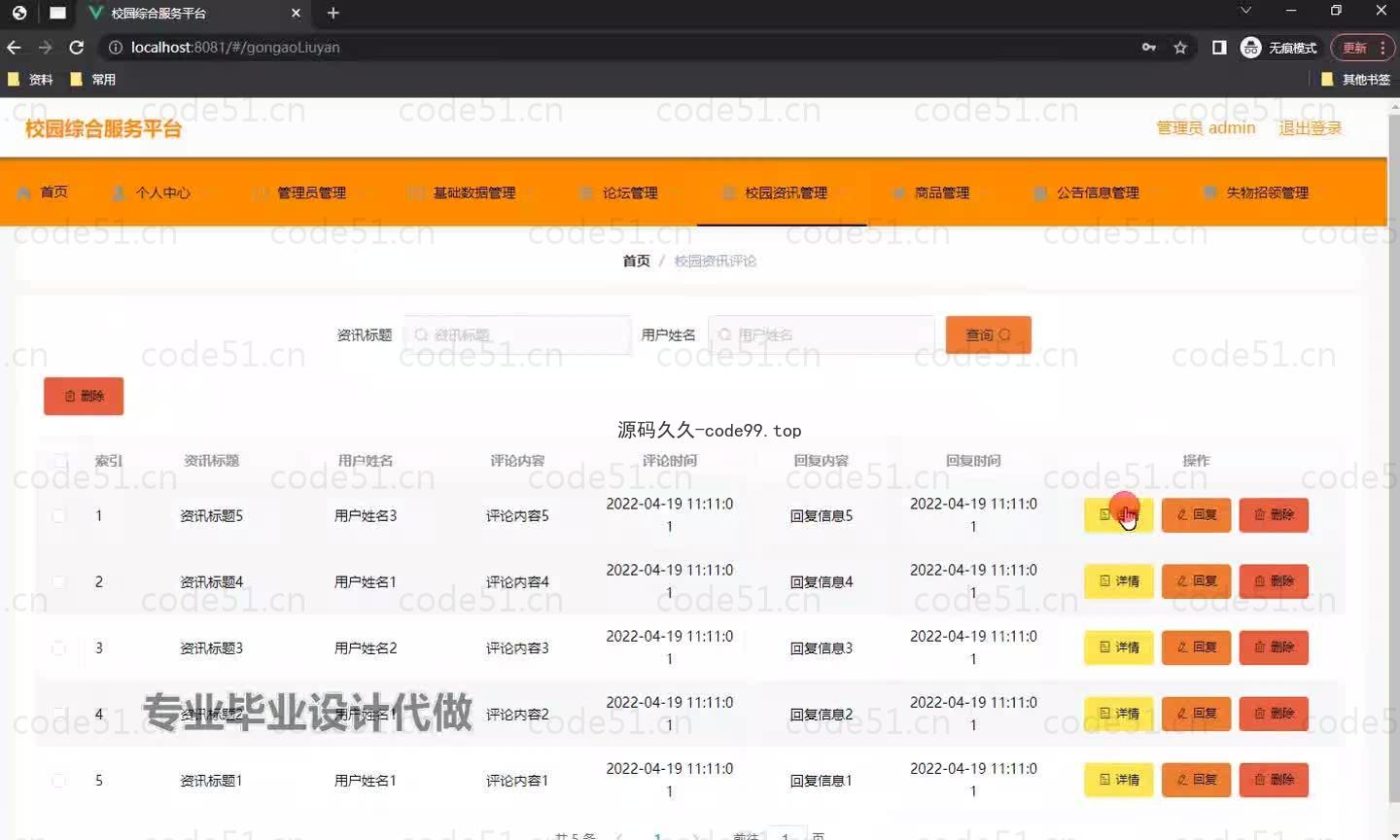Focus the 用户姓名 search field

tap(822, 334)
